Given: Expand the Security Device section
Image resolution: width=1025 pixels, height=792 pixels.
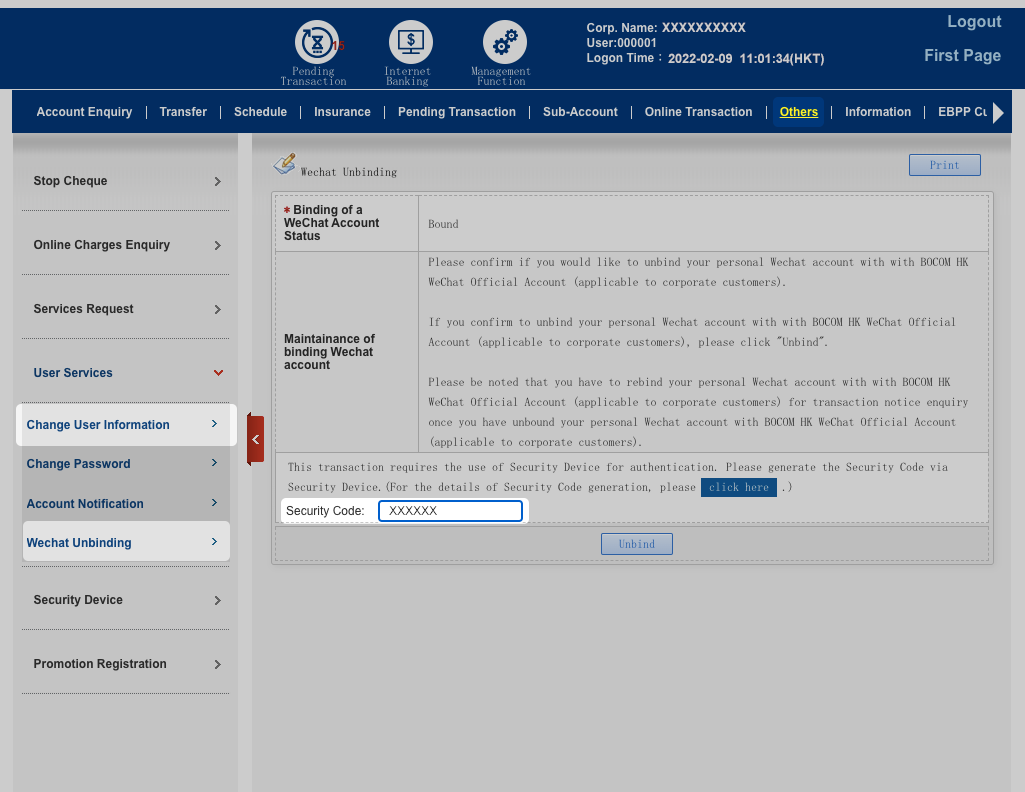Looking at the screenshot, I should [x=125, y=600].
